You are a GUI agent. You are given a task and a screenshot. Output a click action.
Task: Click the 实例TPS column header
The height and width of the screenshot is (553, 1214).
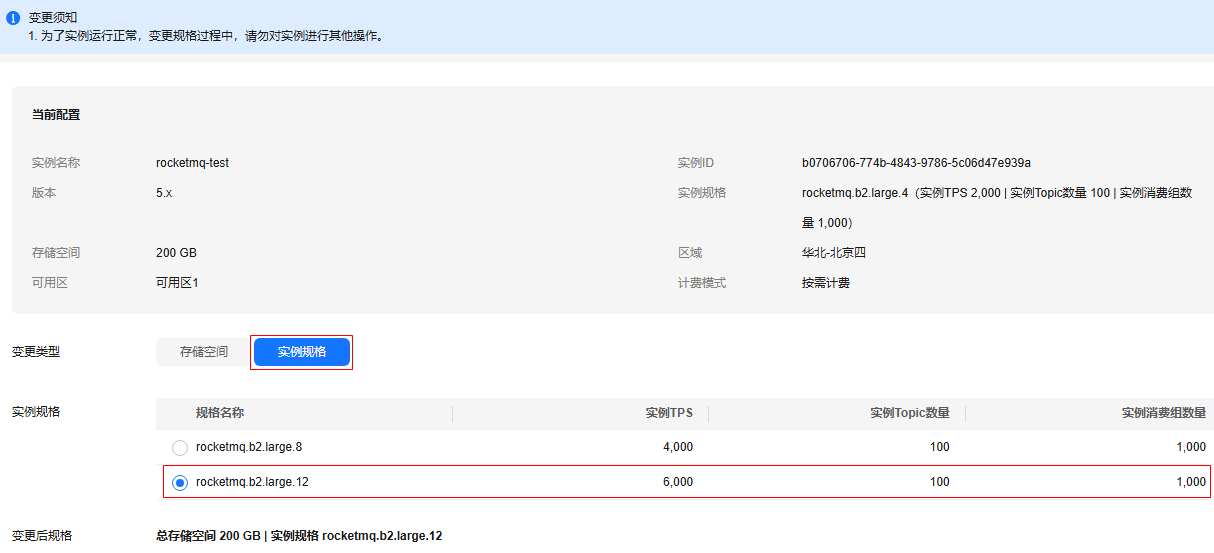(x=669, y=413)
